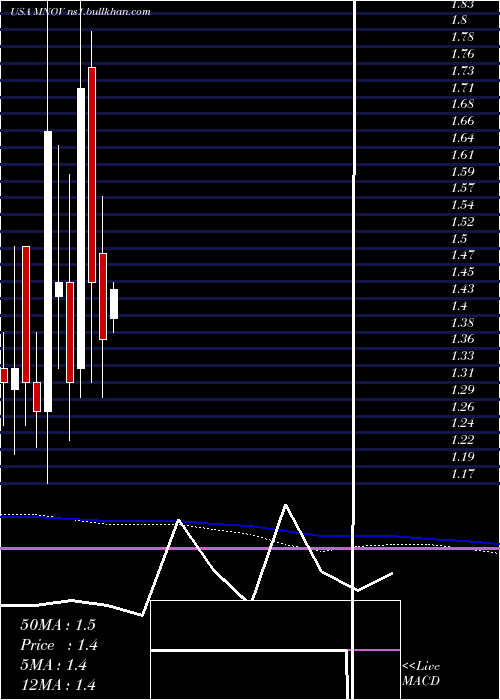Click the 1.8 price axis label

pos(460,20)
